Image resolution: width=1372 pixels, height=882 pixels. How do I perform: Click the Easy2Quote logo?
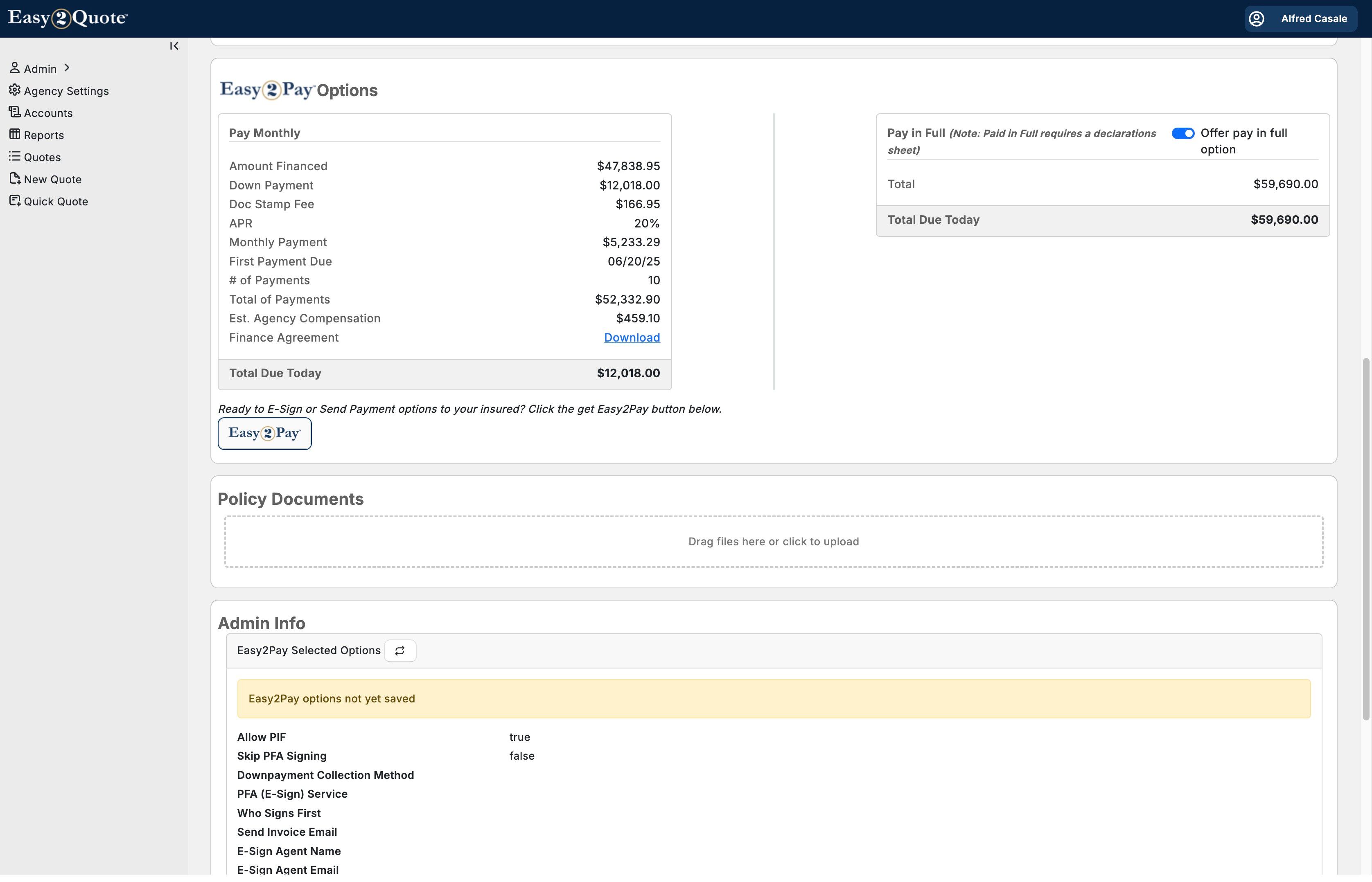coord(68,18)
